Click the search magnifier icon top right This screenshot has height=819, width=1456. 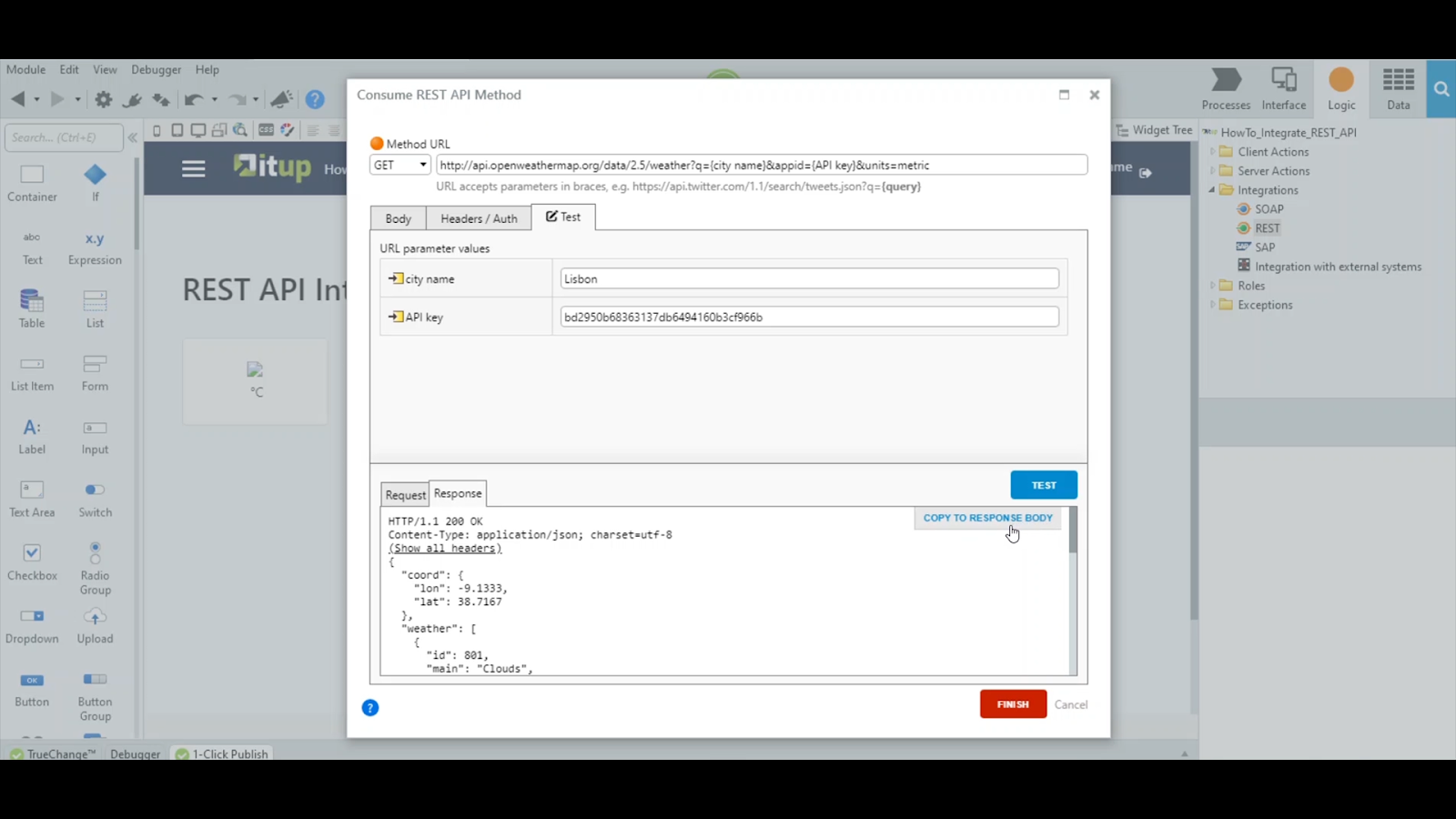[1441, 89]
